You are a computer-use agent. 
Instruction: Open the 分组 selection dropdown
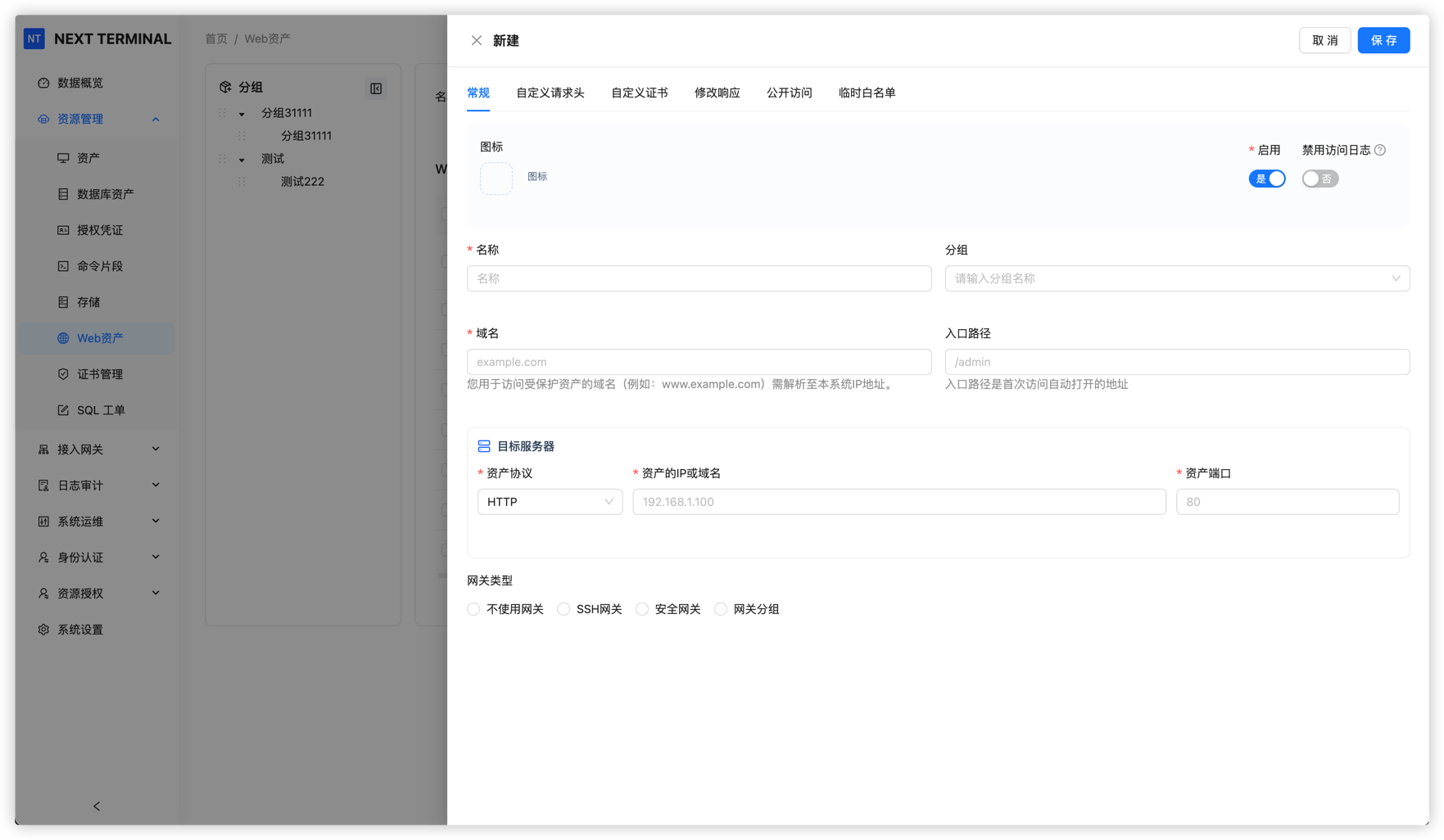(x=1176, y=278)
